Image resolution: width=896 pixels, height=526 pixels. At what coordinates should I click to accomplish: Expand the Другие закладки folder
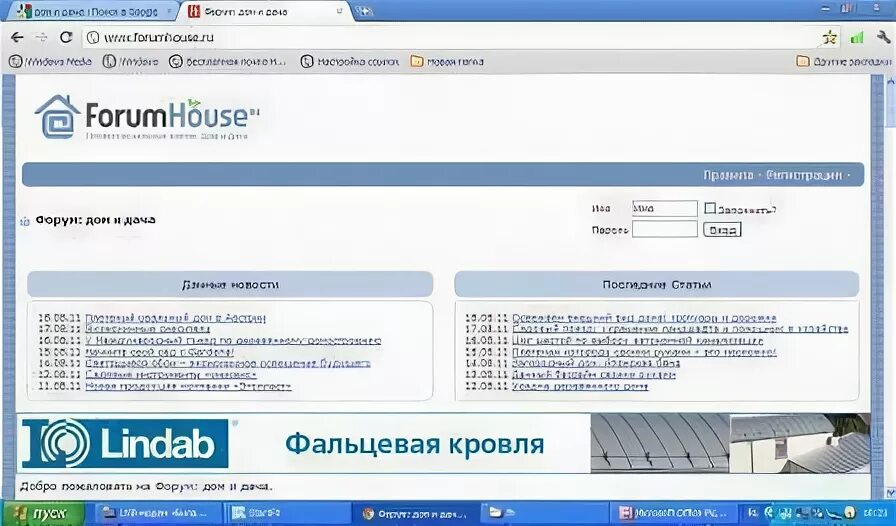(843, 61)
